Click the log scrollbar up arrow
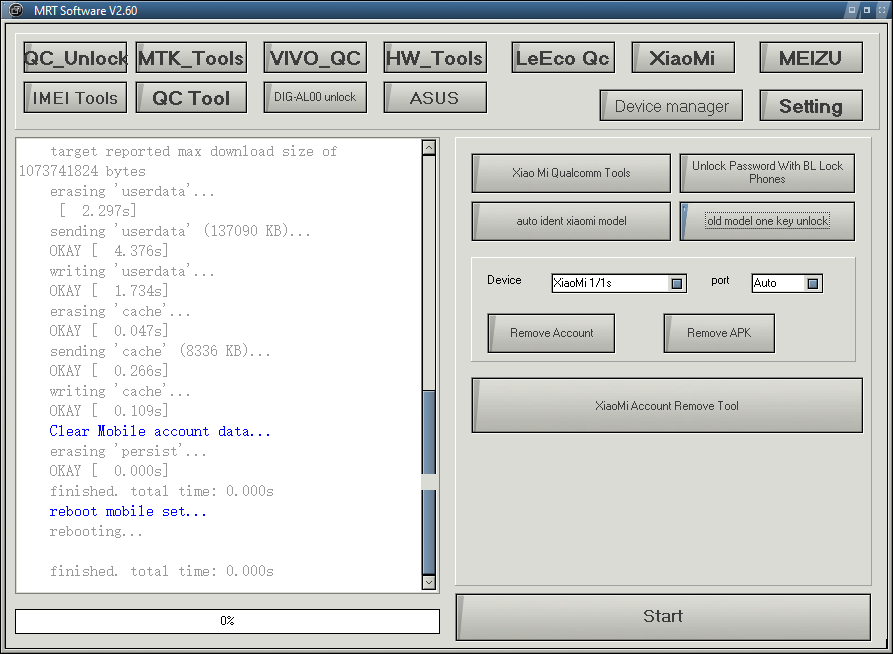 coord(429,147)
